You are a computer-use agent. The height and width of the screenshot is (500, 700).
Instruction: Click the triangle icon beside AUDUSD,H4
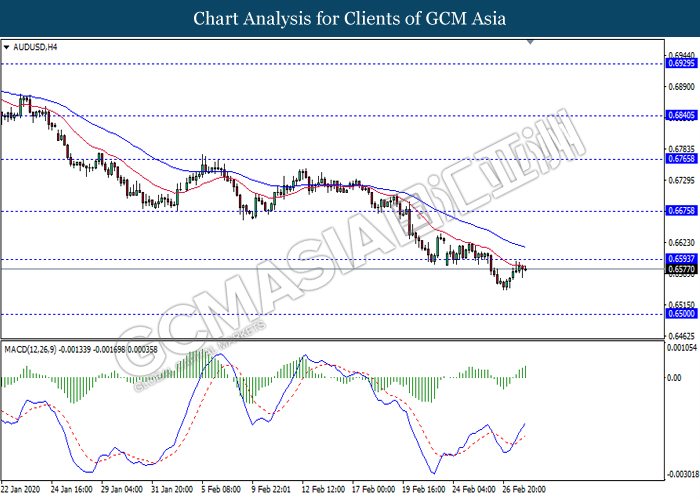point(8,46)
